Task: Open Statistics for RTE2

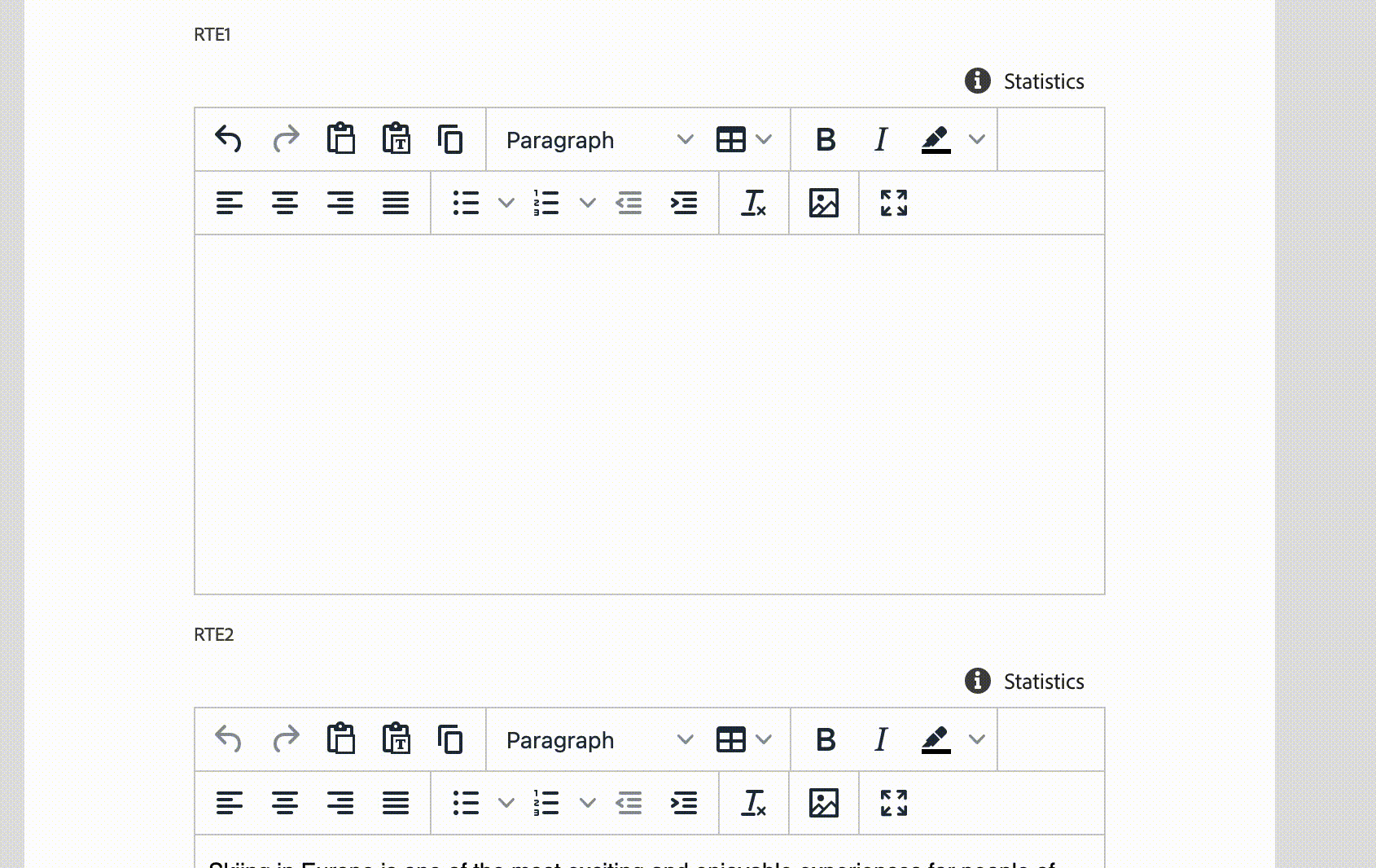Action: click(x=1025, y=682)
